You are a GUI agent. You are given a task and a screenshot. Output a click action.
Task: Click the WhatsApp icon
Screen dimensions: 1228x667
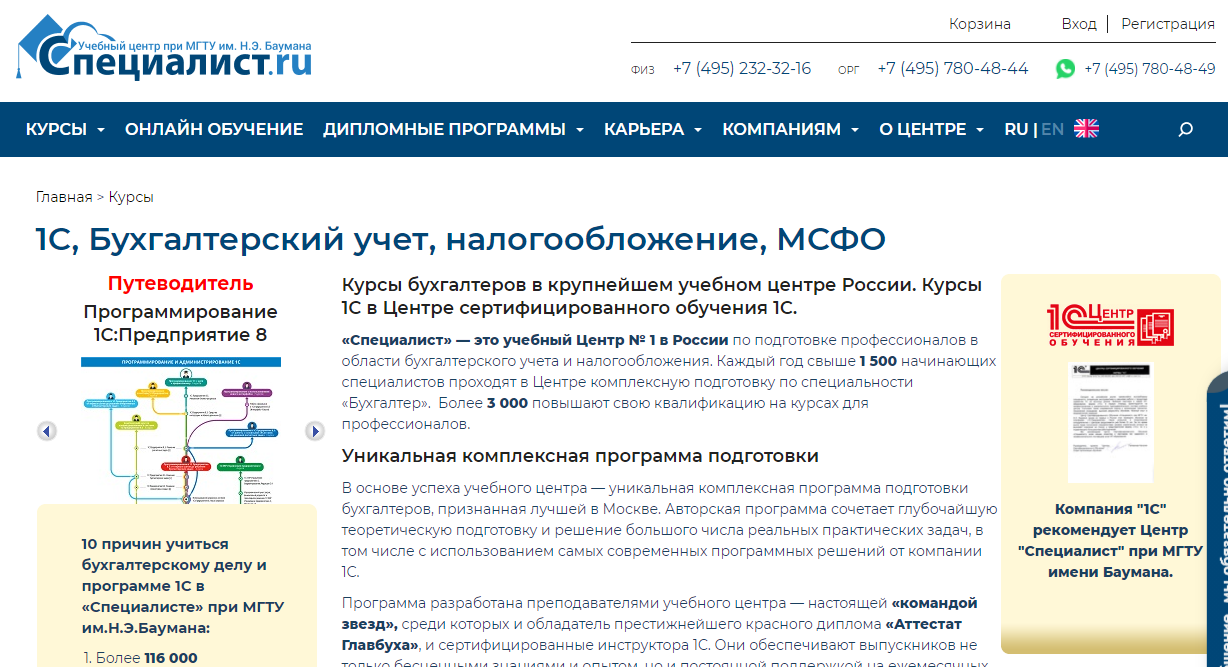tap(1065, 69)
